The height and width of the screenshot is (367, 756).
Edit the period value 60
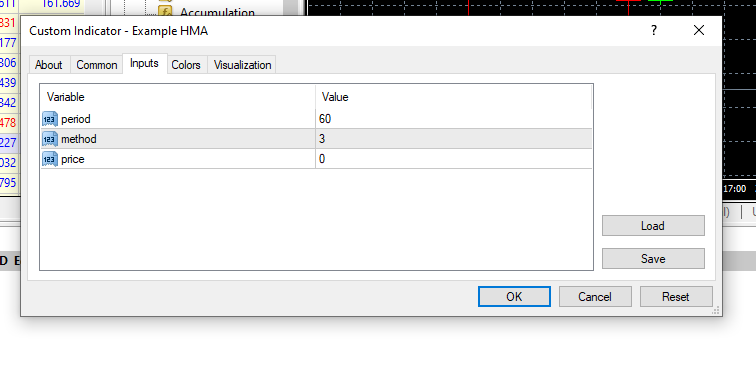click(x=454, y=119)
